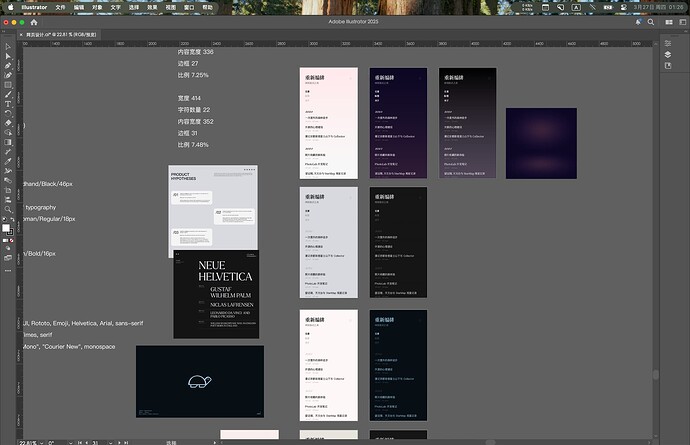The width and height of the screenshot is (690, 445).
Task: Go to first artboard
Action: tap(80, 442)
